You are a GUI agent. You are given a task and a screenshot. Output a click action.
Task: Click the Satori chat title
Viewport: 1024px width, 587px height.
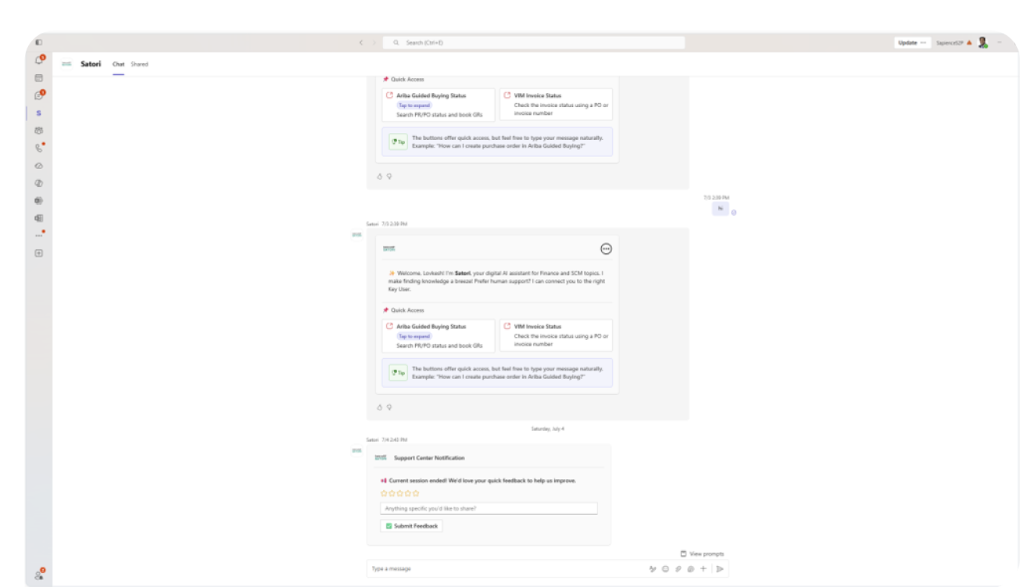point(91,64)
